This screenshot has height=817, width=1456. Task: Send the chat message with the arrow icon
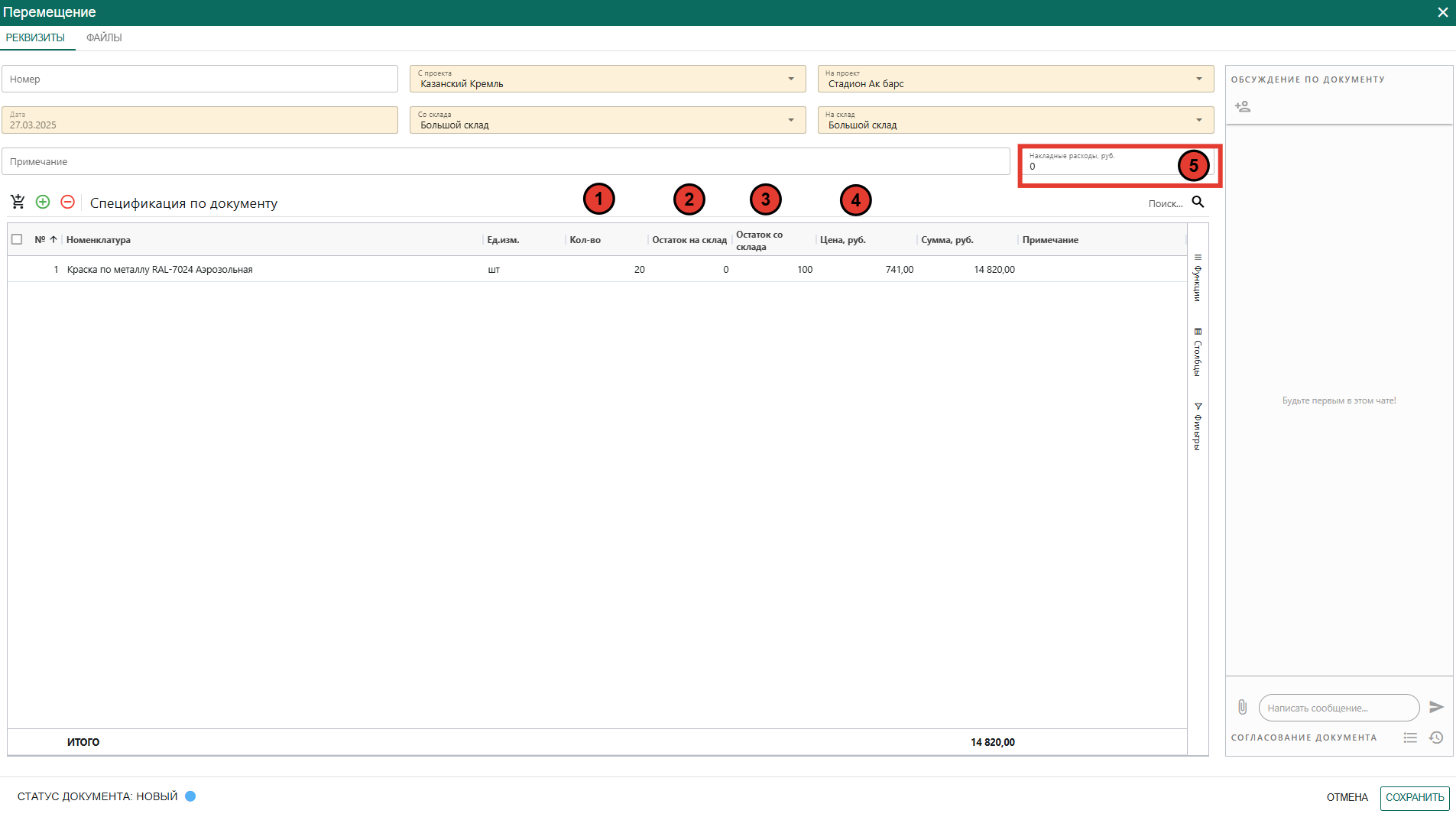(1436, 707)
